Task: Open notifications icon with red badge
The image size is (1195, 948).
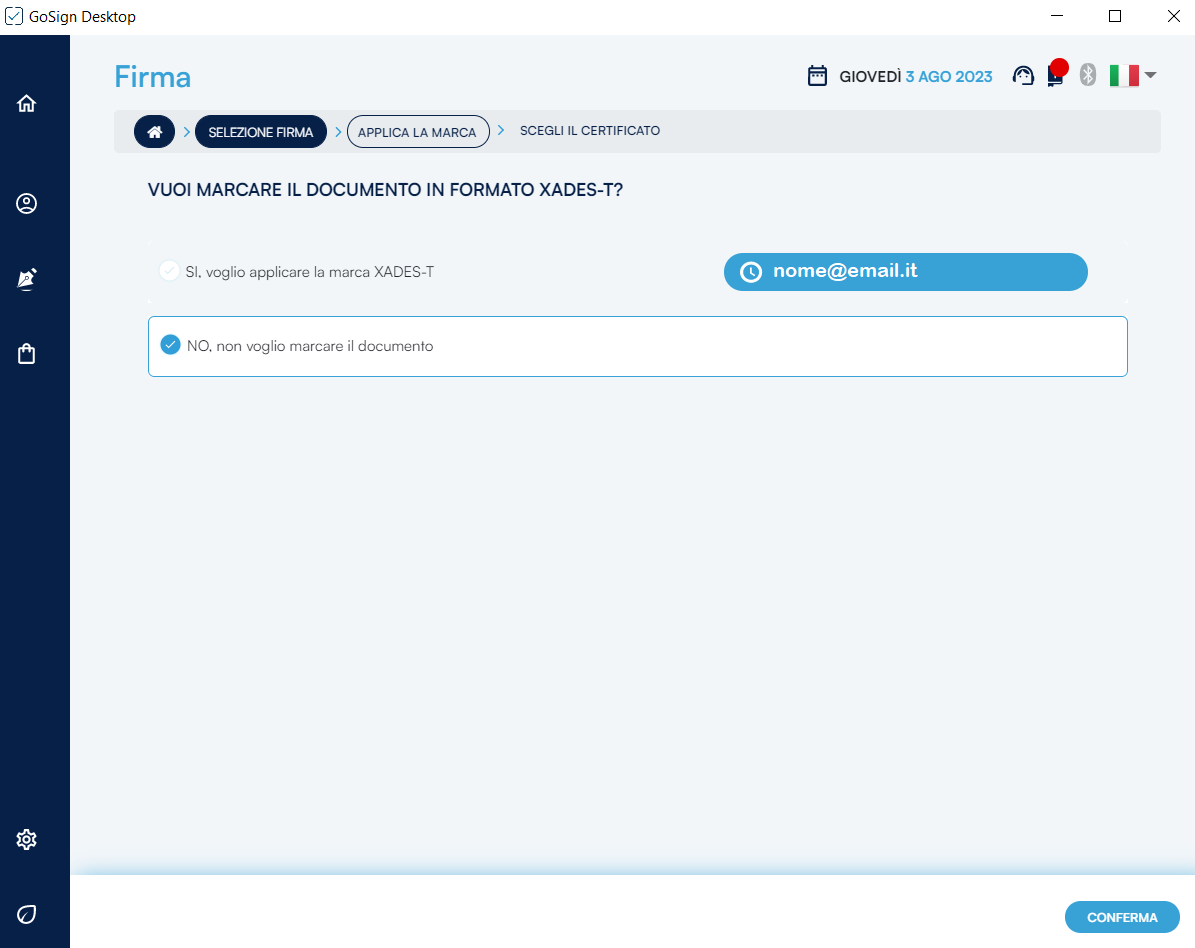Action: [x=1055, y=75]
